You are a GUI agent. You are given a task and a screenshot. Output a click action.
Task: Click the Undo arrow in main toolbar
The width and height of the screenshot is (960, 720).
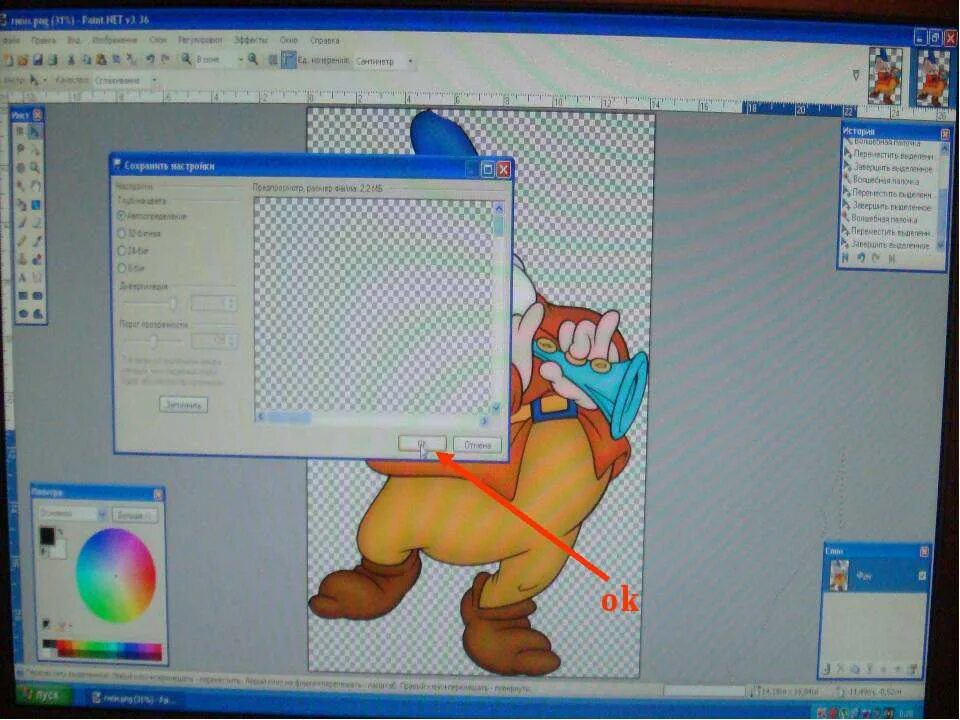[x=149, y=59]
